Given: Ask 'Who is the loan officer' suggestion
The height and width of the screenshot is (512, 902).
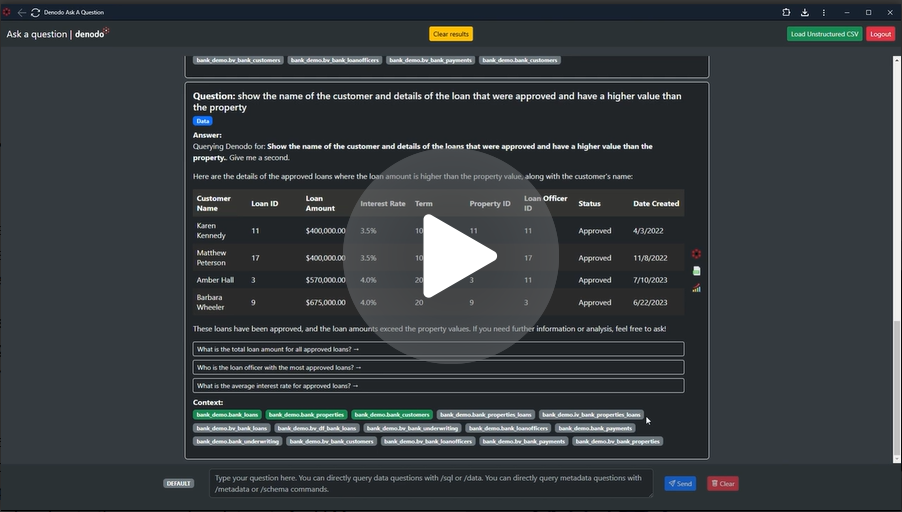Looking at the screenshot, I should pos(438,368).
